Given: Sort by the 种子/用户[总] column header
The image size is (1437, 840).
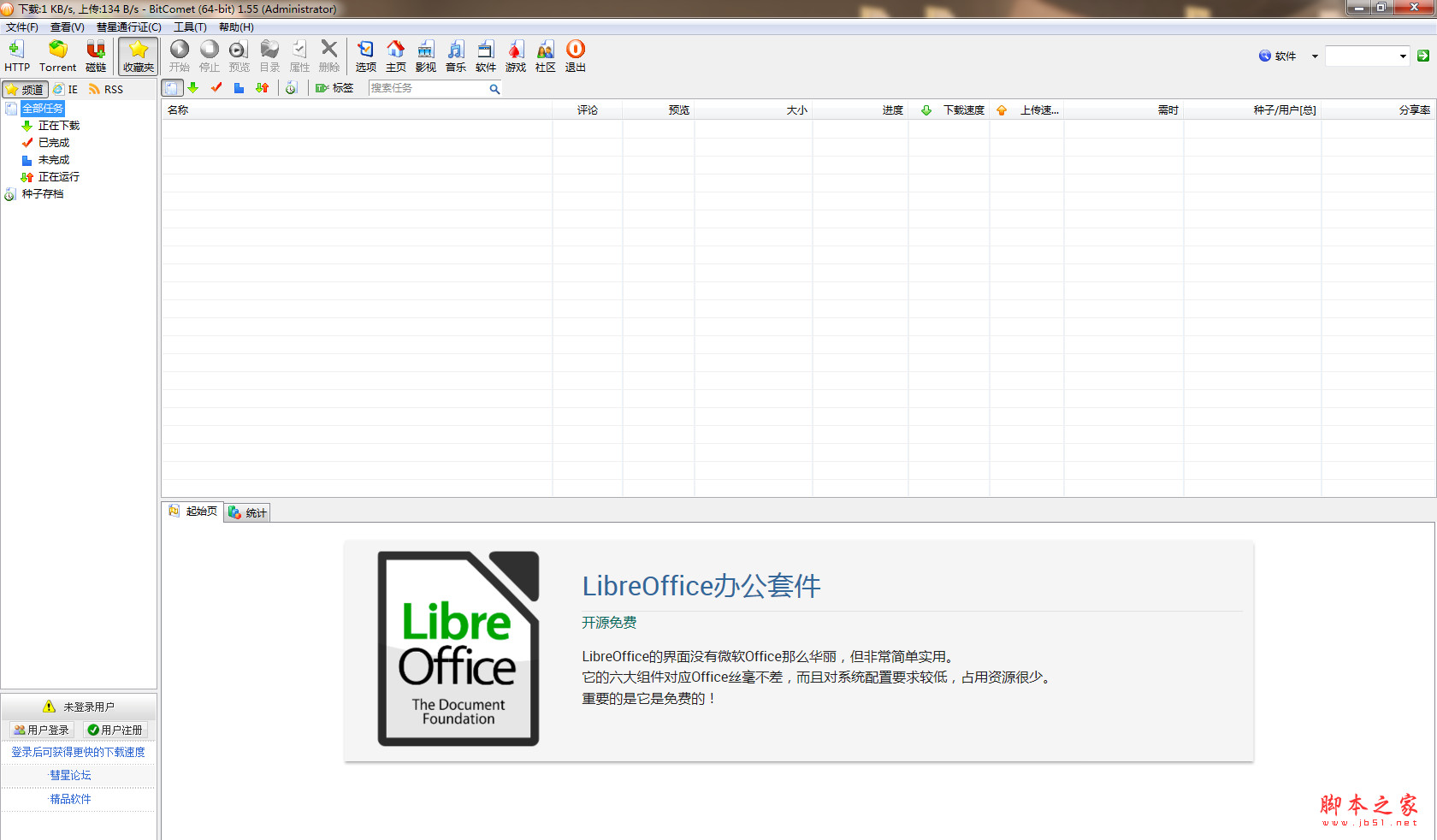Looking at the screenshot, I should (1253, 109).
